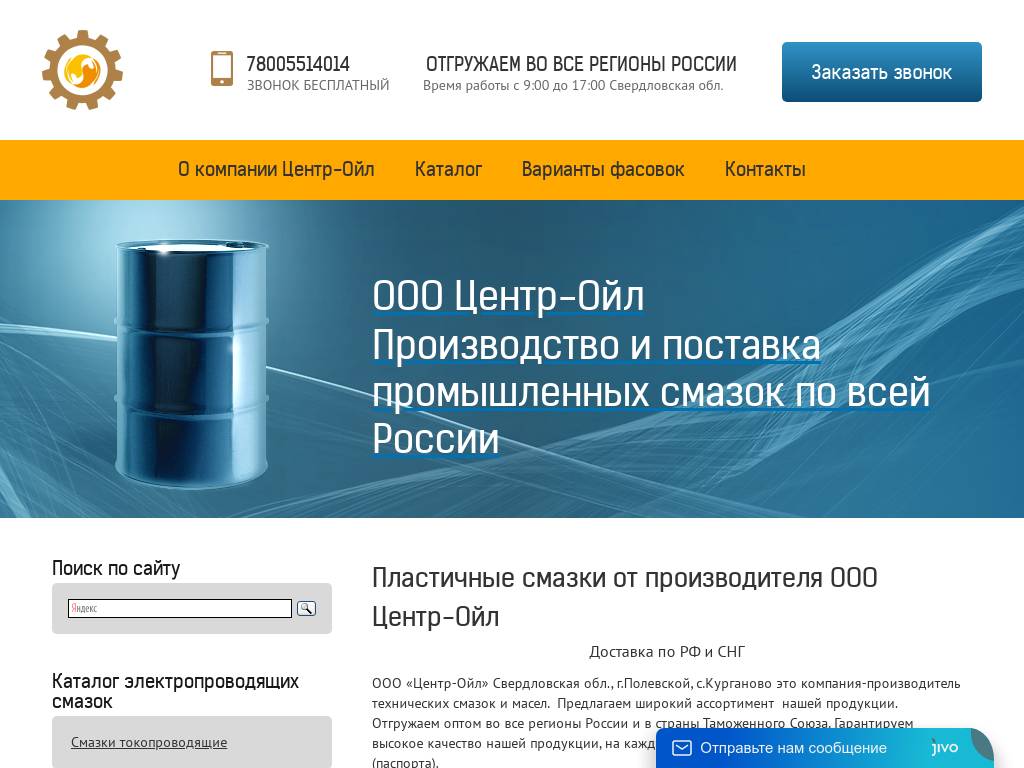
Task: Click the jivo logo in chat widget
Action: click(944, 747)
